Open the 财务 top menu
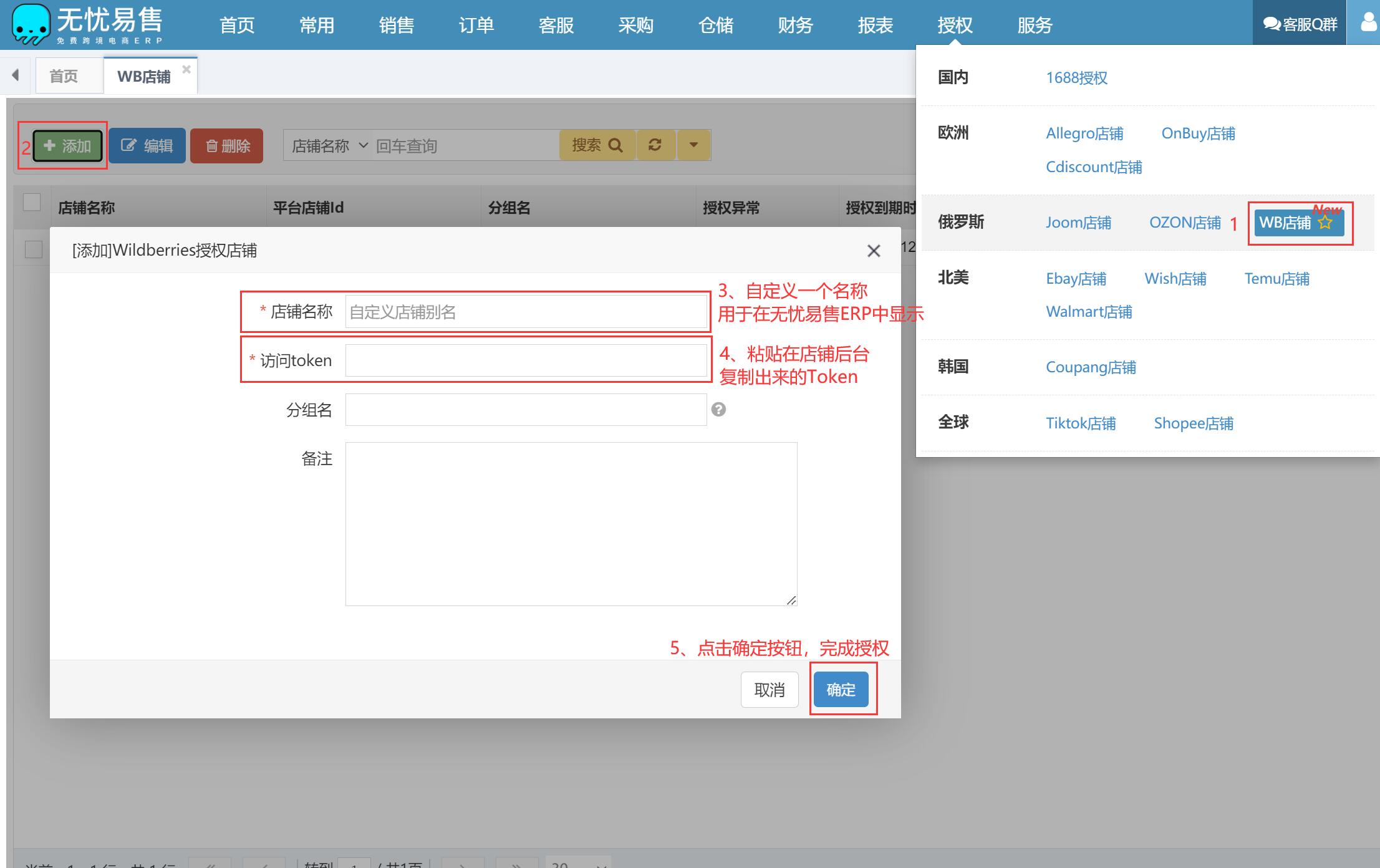1380x868 pixels. coord(796,25)
